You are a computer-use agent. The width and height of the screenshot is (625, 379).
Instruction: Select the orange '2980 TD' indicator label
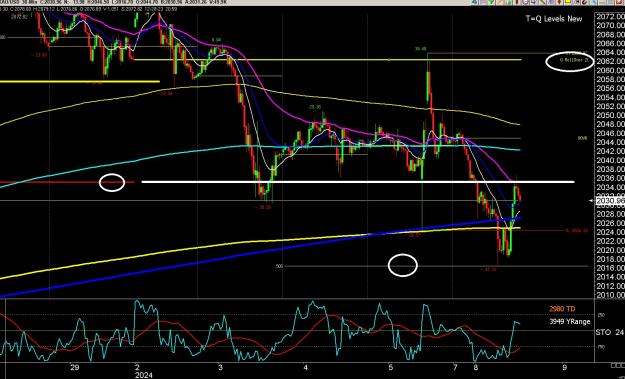(x=562, y=309)
